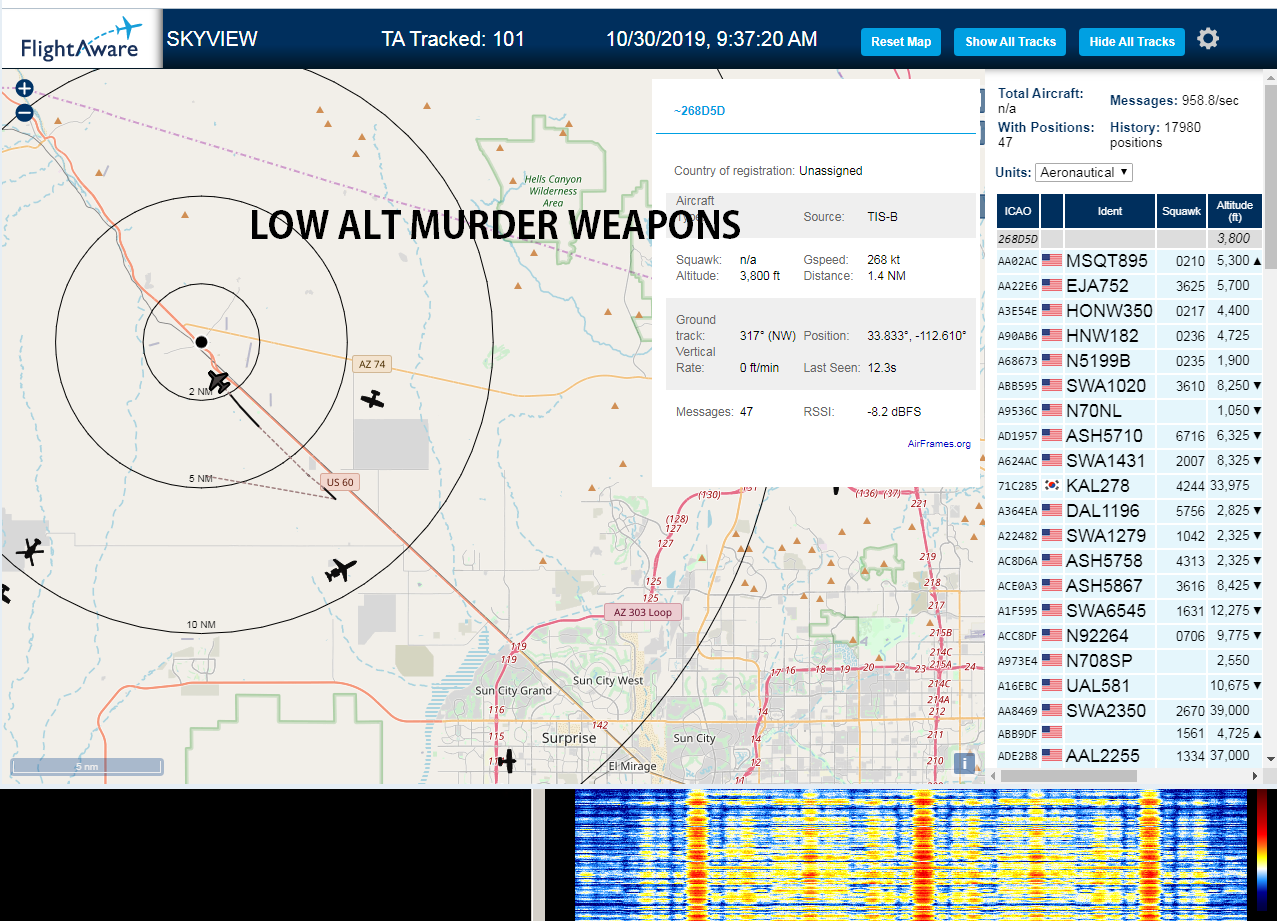Select the aircraft icon east of AZ 74 label
1277x921 pixels.
373,398
